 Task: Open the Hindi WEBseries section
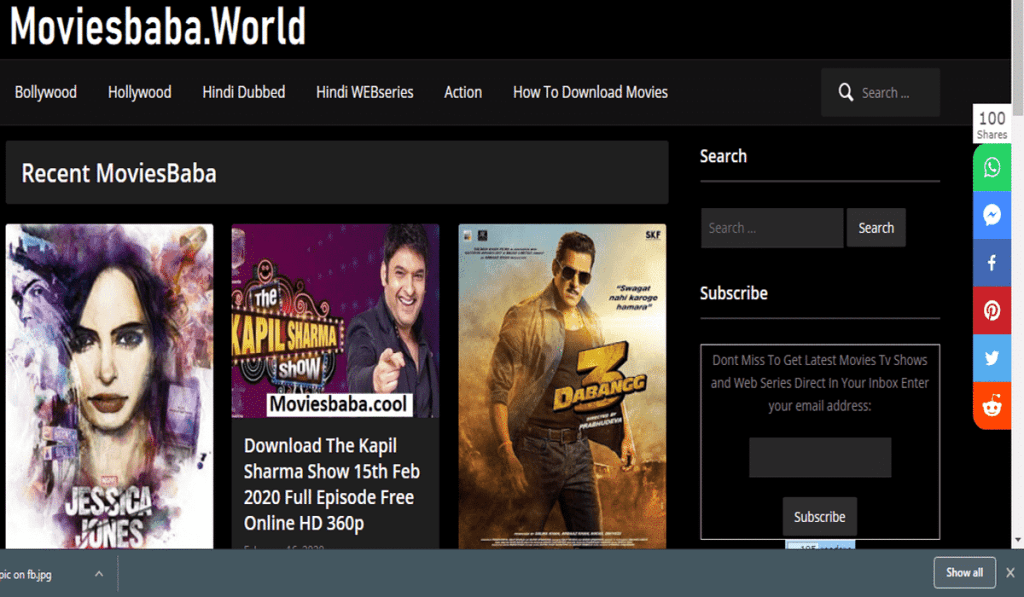click(x=364, y=92)
